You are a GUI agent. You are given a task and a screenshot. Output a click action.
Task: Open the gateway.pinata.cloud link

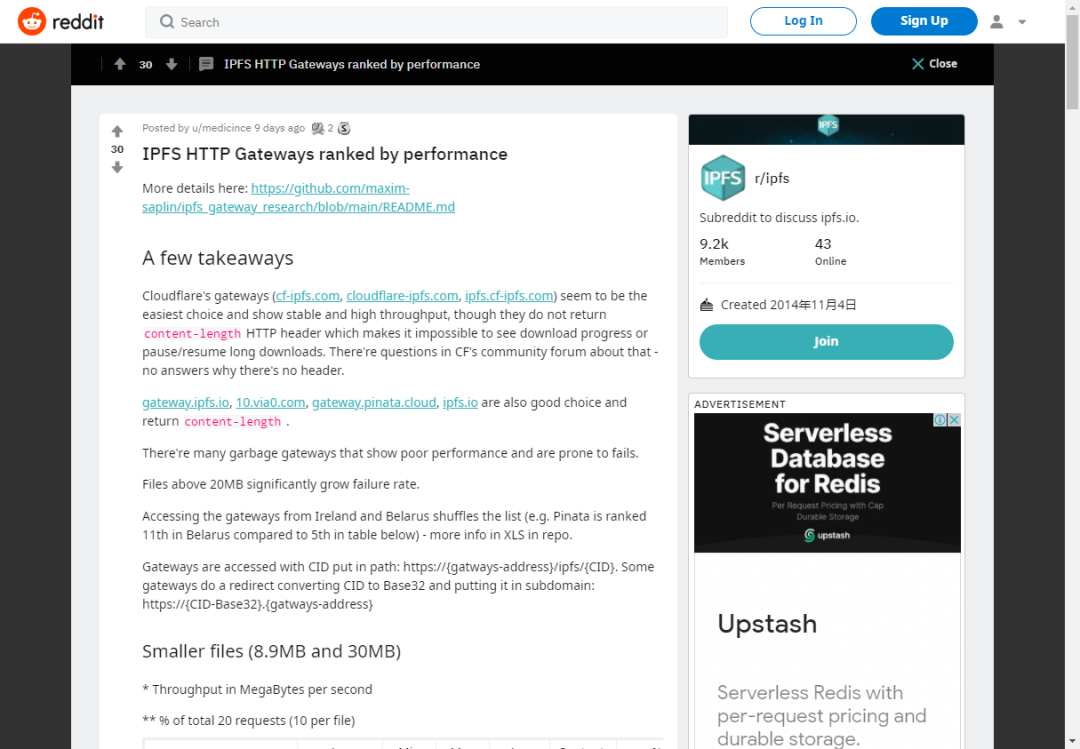click(374, 402)
